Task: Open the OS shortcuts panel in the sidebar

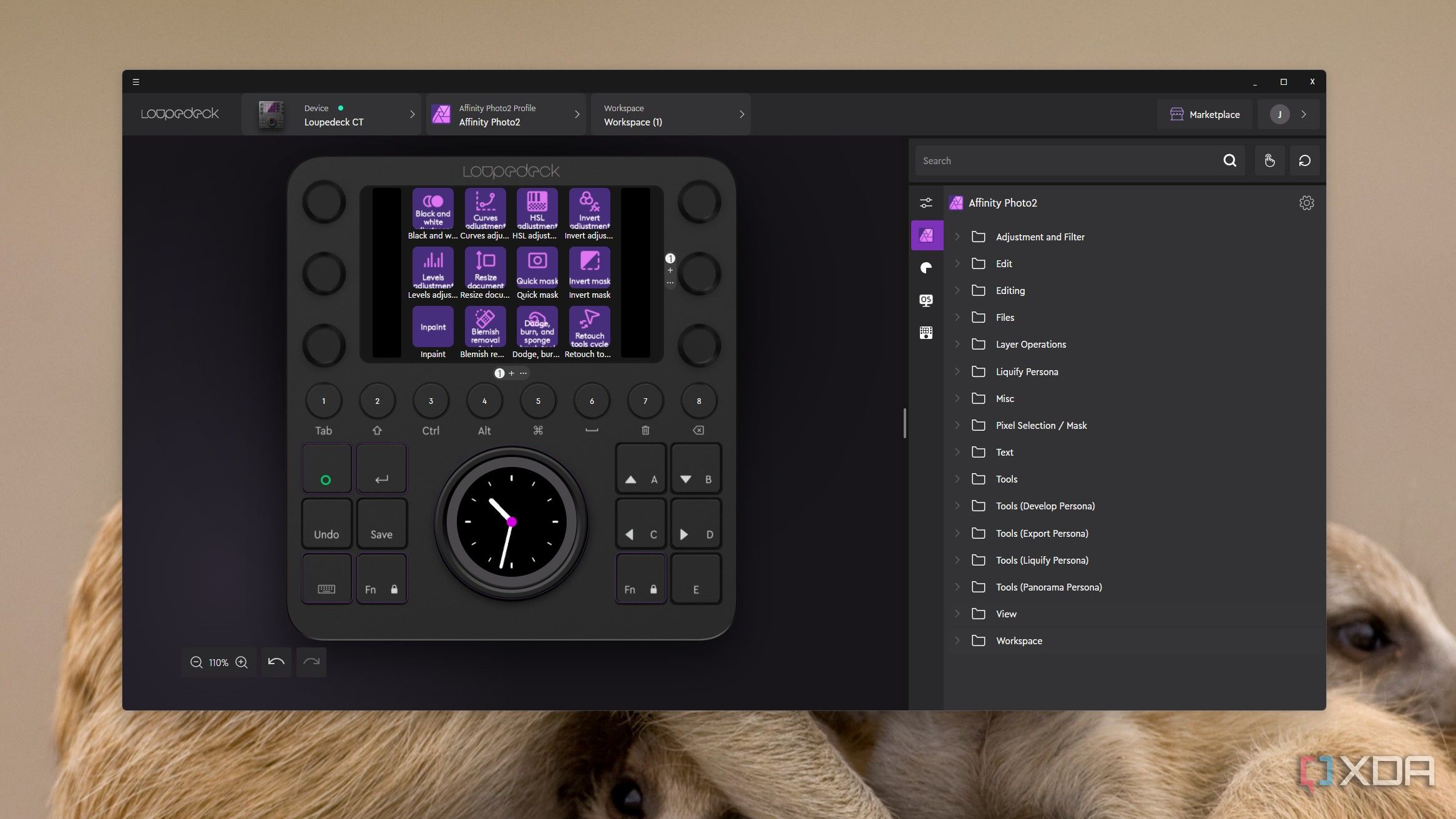Action: point(926,300)
